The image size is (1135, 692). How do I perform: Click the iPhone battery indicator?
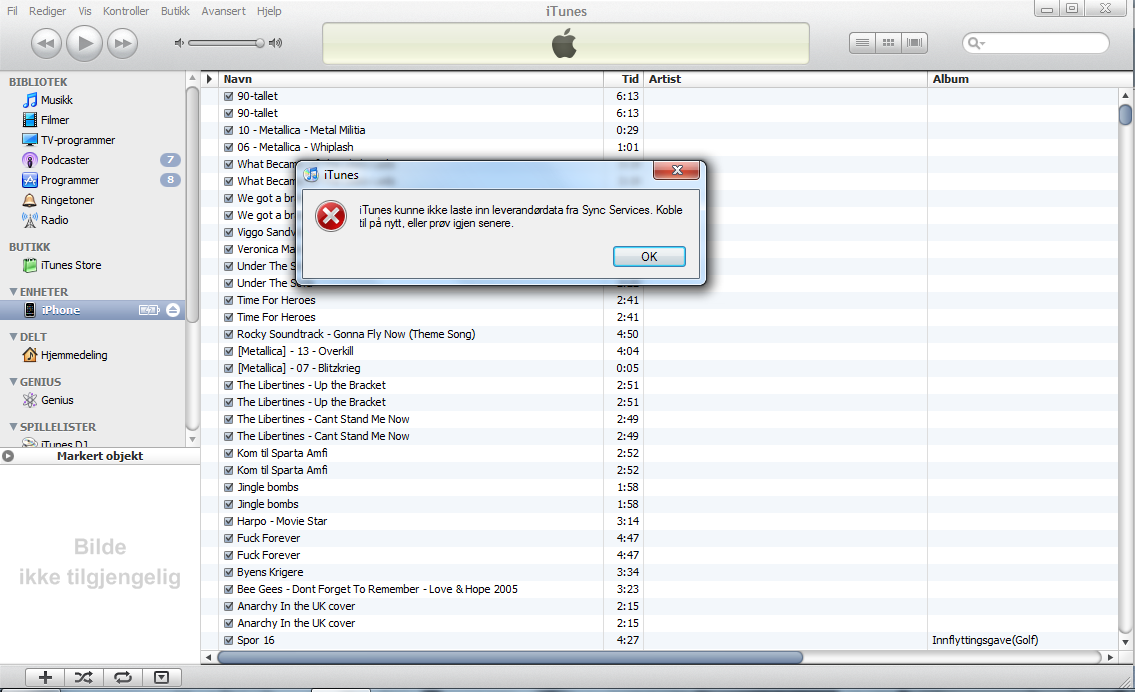click(149, 310)
